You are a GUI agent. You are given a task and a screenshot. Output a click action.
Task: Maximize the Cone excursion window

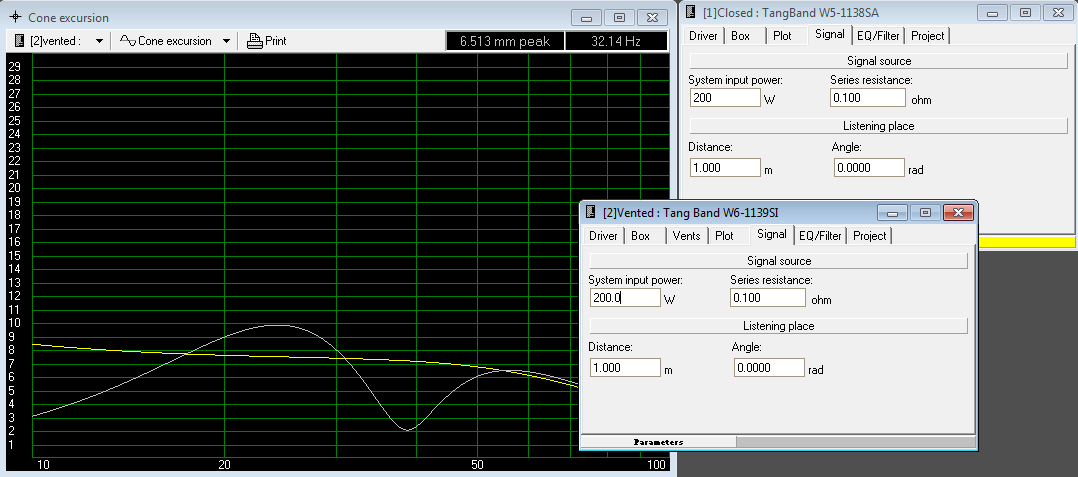(x=619, y=18)
